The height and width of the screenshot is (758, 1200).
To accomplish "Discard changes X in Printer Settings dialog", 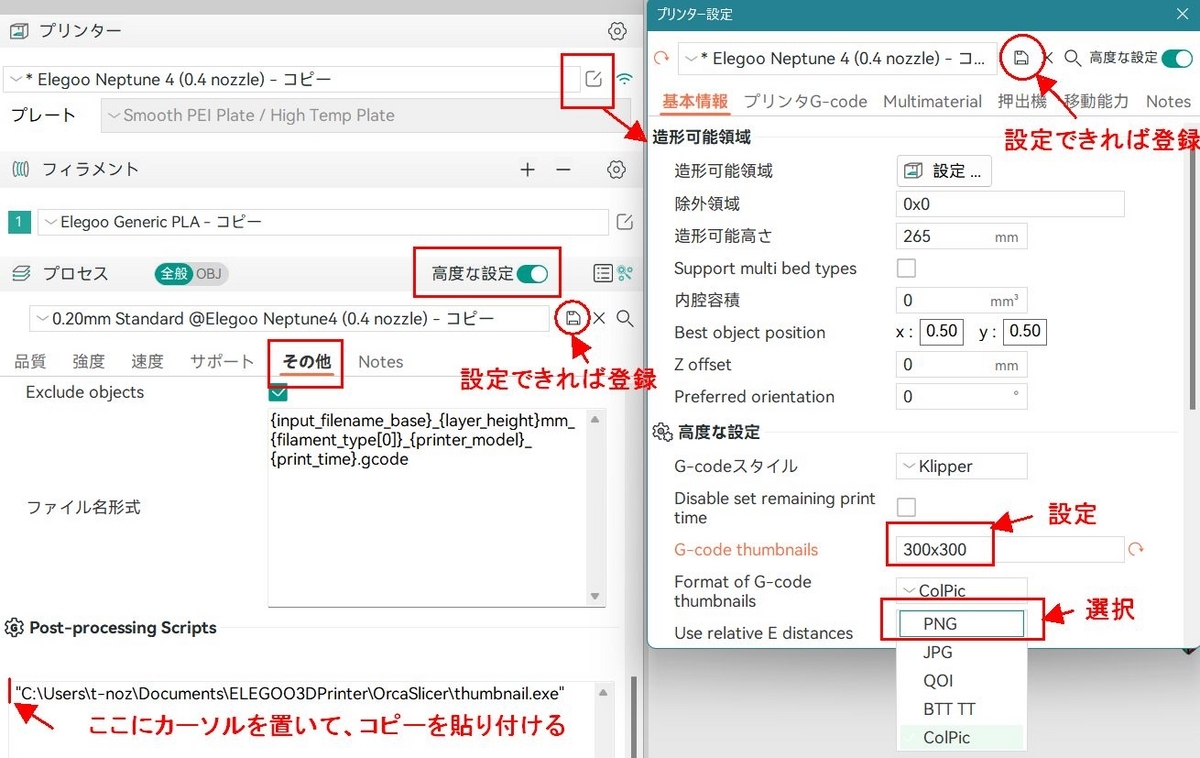I will (1048, 58).
